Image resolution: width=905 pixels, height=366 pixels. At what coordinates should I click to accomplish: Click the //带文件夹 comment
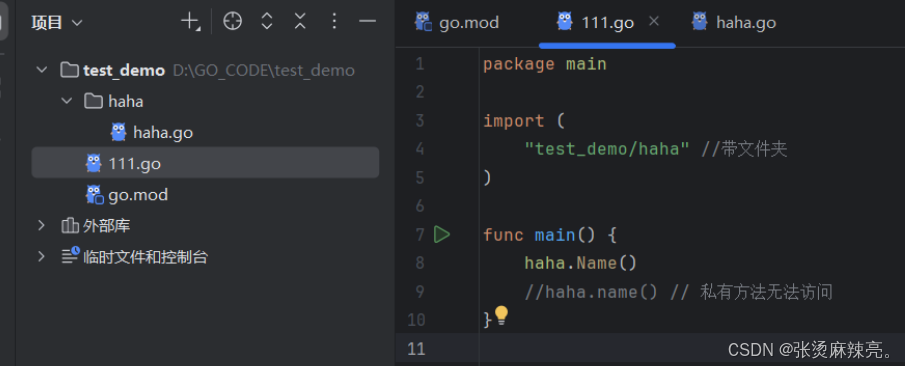(x=745, y=150)
